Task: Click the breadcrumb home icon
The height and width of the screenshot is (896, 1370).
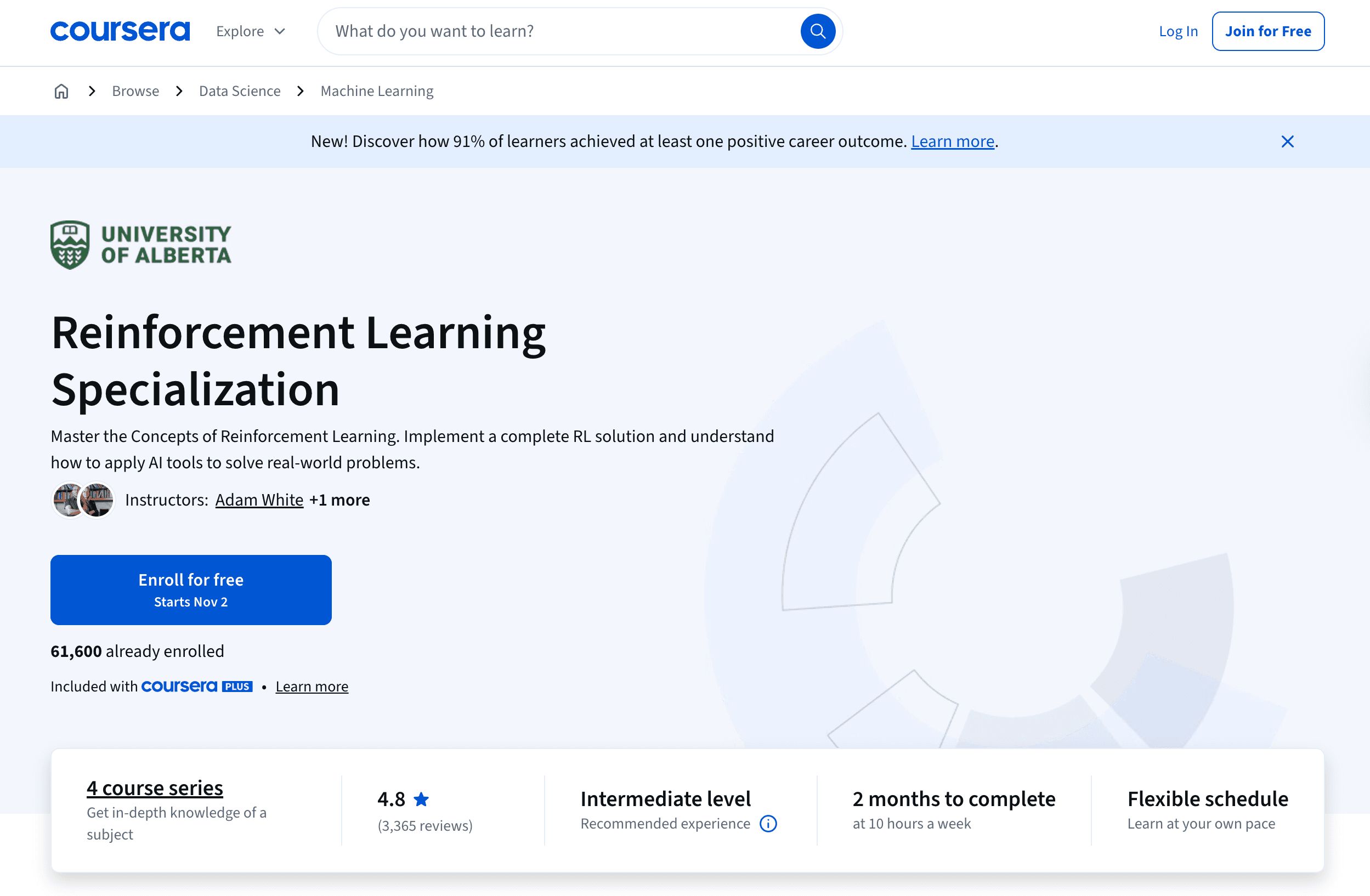Action: click(x=60, y=91)
